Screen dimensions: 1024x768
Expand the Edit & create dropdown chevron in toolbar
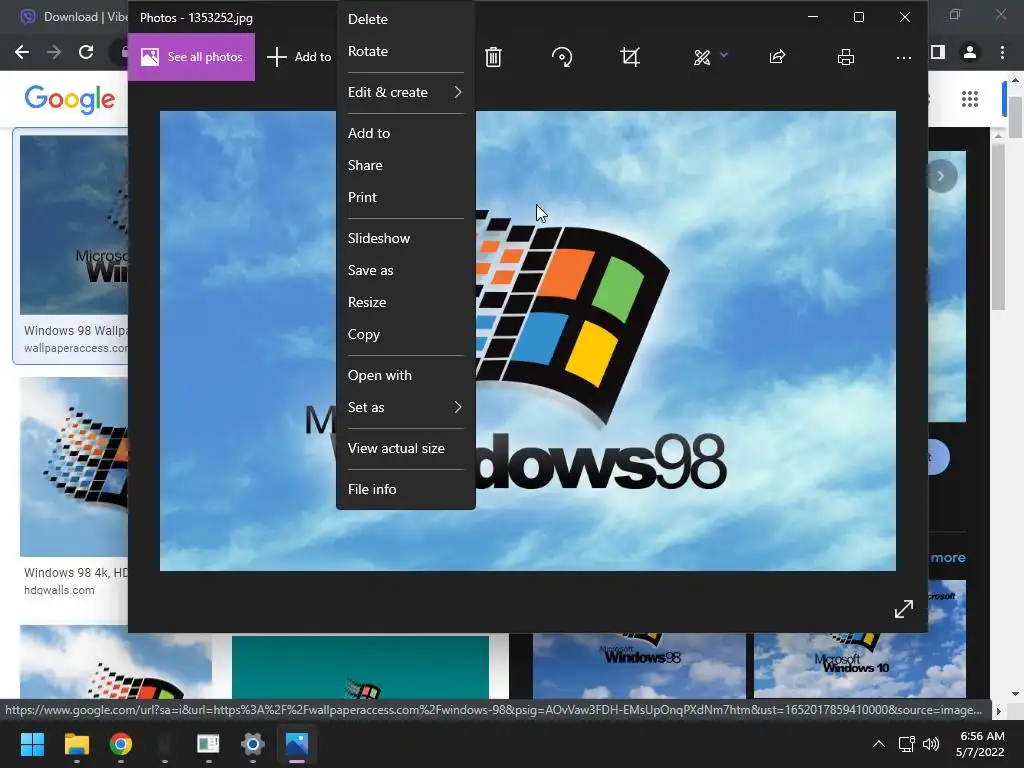(724, 56)
